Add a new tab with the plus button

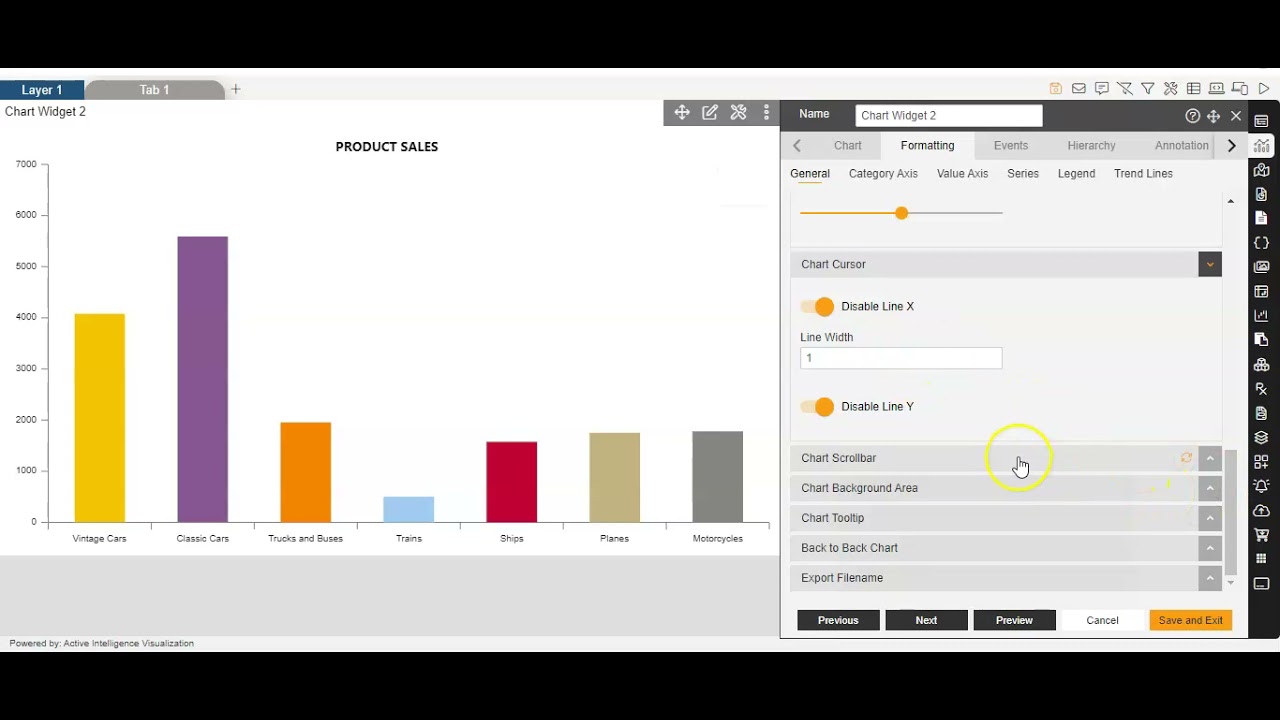[x=236, y=90]
